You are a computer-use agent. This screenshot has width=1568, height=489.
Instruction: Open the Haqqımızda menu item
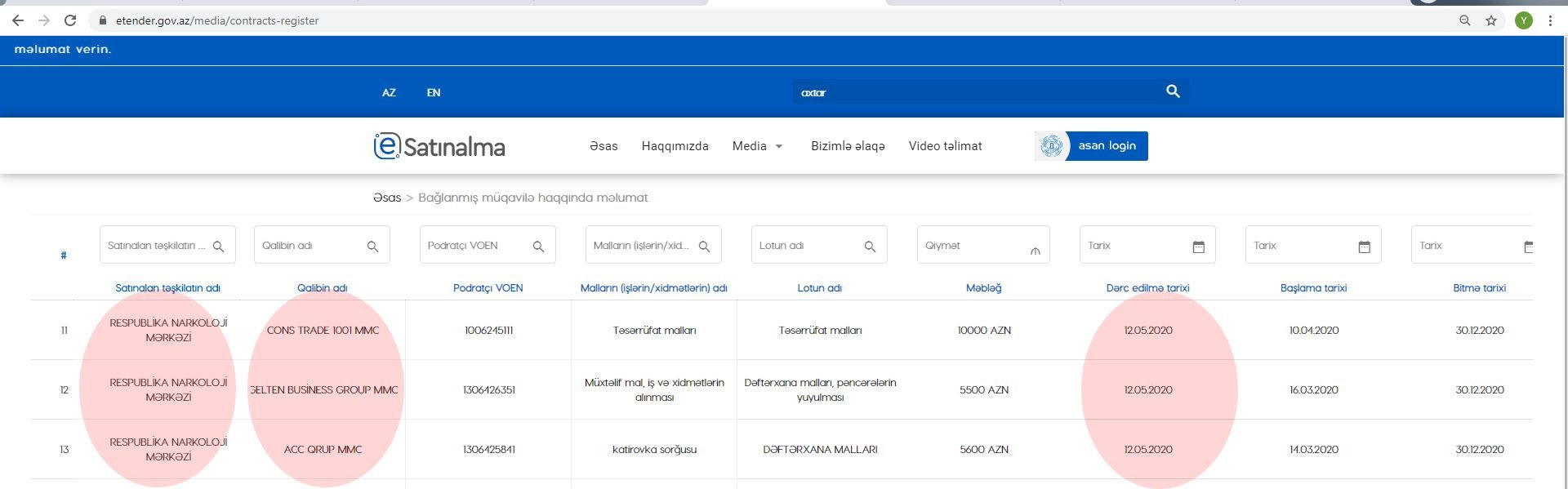coord(675,146)
